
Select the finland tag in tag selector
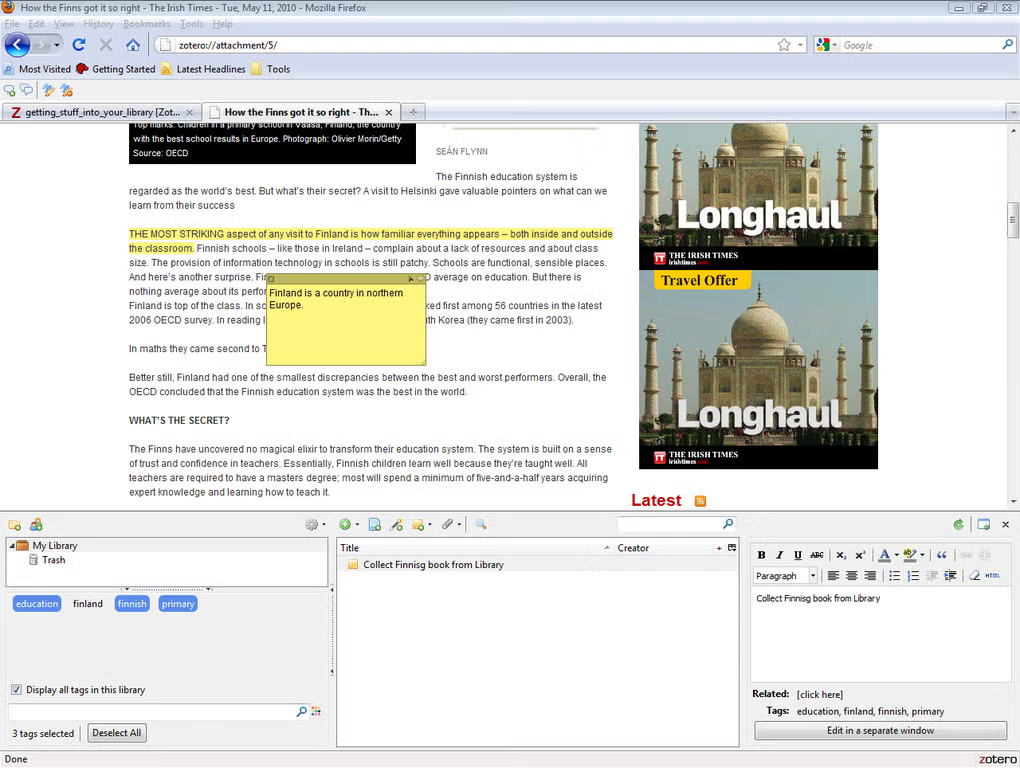tap(88, 604)
